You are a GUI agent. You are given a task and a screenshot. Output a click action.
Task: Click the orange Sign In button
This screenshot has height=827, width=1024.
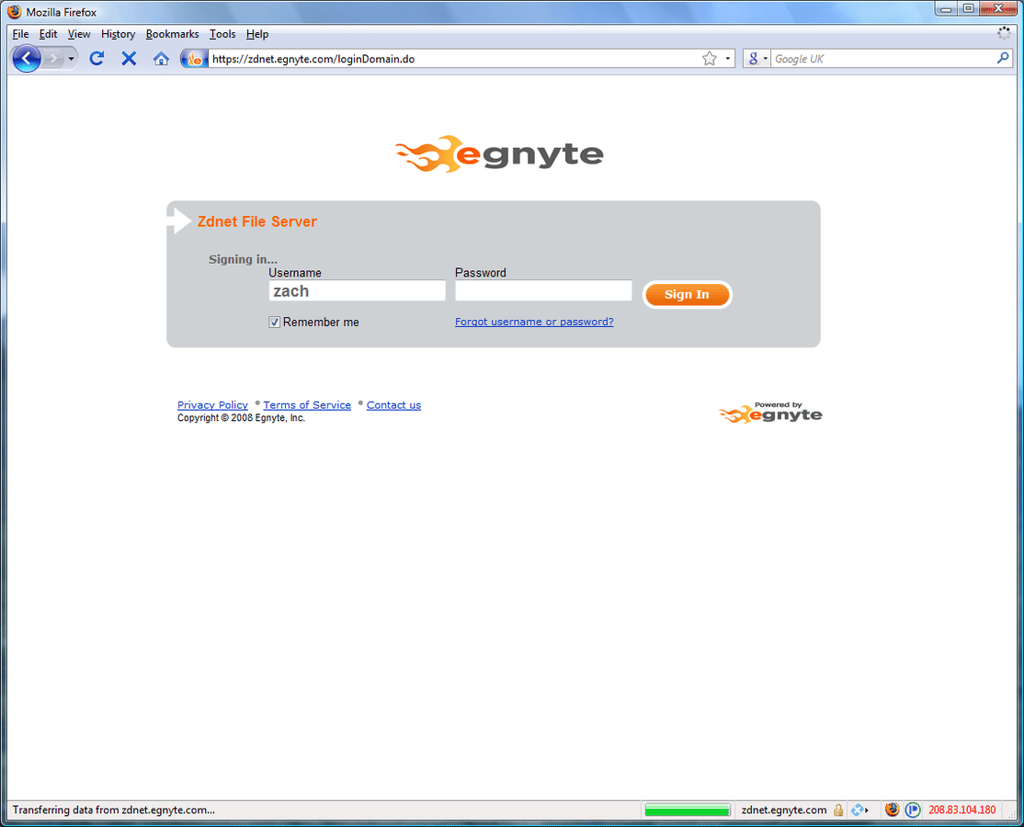click(x=686, y=295)
